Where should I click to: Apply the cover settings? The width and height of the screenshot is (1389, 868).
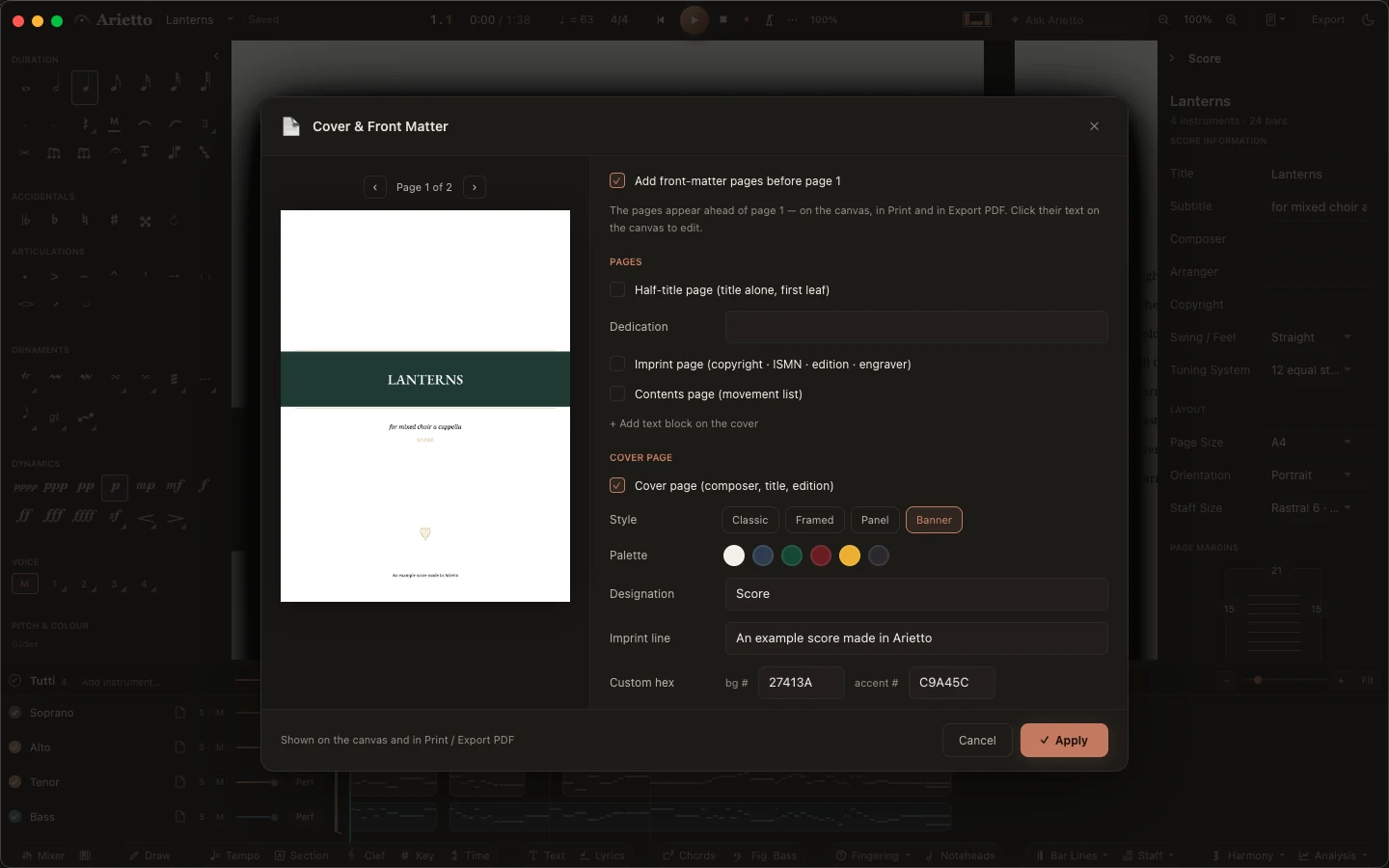[1064, 740]
